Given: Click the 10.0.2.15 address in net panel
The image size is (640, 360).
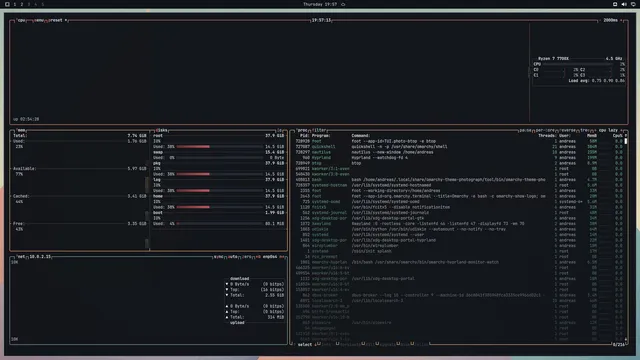Looking at the screenshot, I should pos(40,257).
